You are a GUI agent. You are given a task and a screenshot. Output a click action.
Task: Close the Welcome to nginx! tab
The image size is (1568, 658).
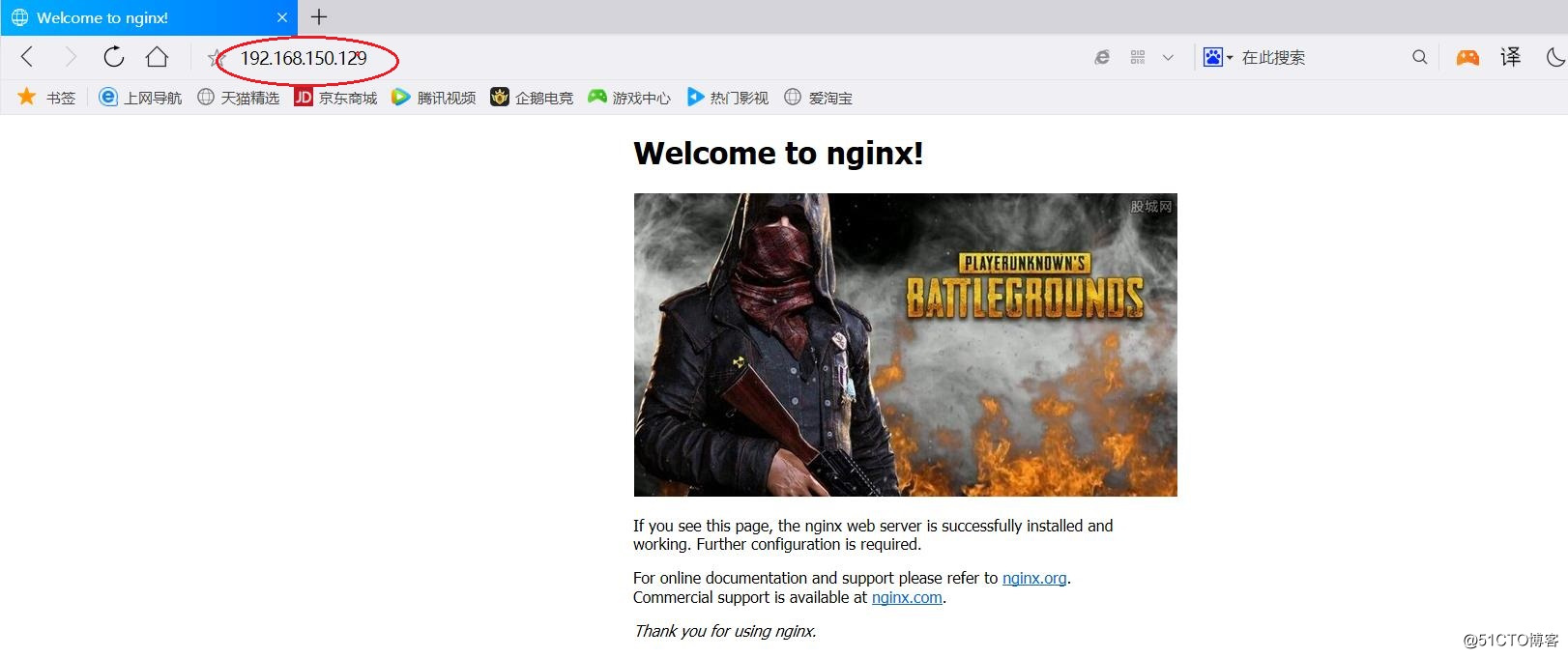pyautogui.click(x=282, y=17)
